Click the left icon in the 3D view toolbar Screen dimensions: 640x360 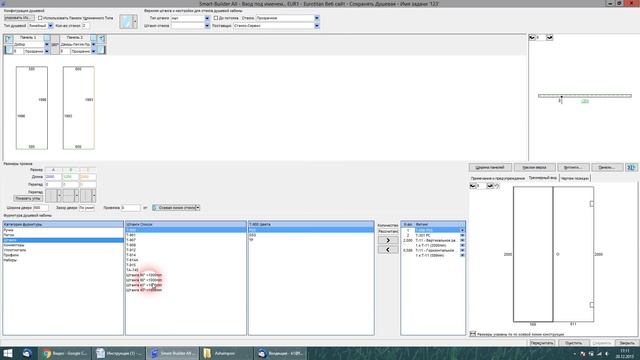[473, 186]
